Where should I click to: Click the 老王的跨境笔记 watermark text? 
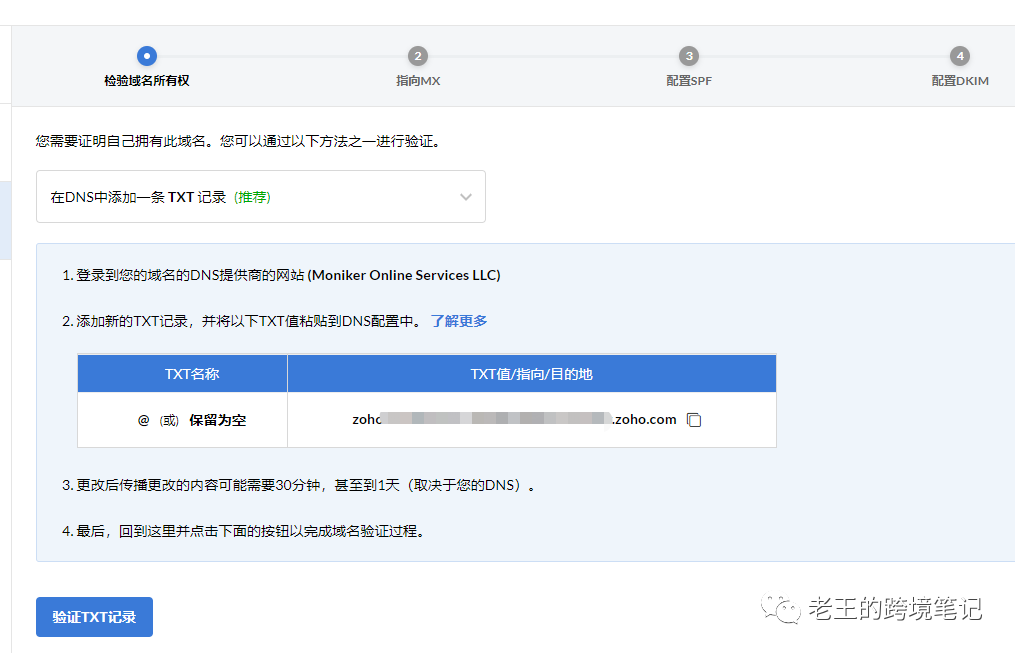894,608
